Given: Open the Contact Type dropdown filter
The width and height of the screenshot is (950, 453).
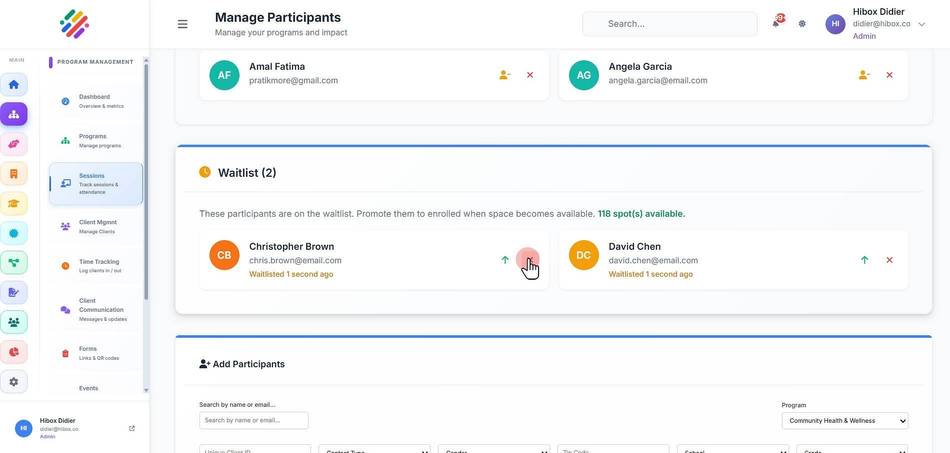Looking at the screenshot, I should pos(374,449).
